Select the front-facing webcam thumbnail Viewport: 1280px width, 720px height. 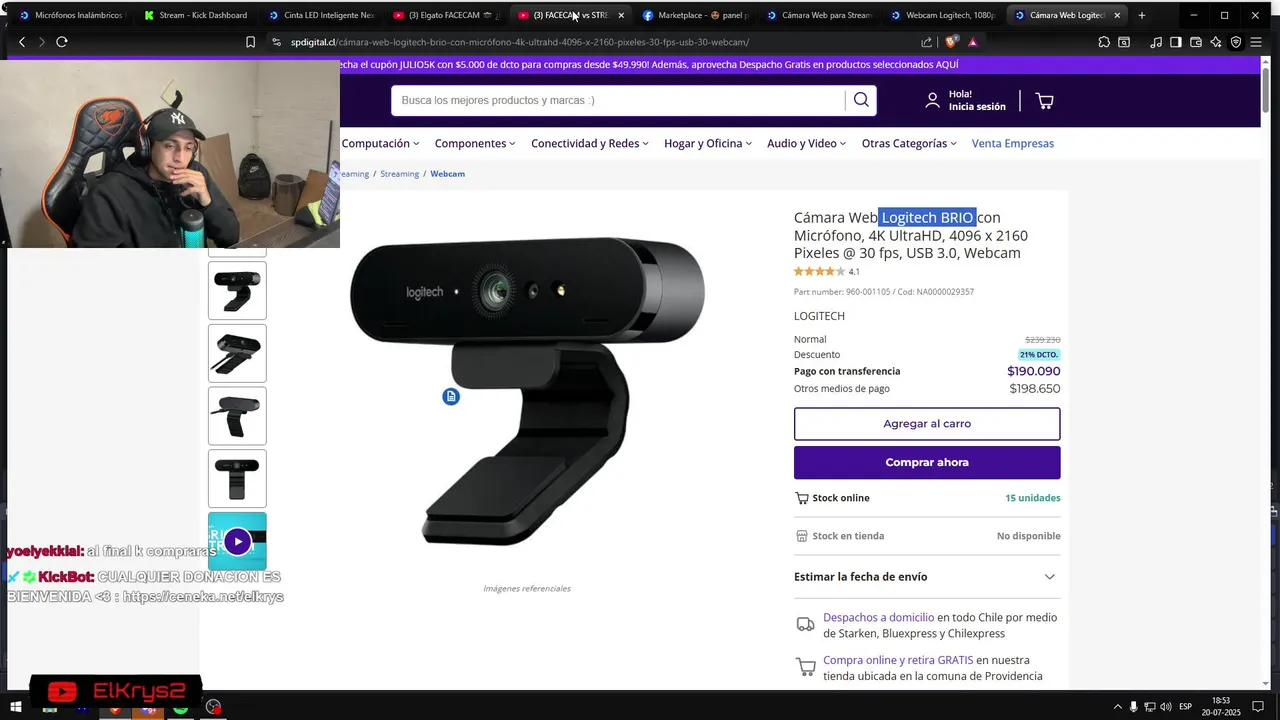pos(237,478)
